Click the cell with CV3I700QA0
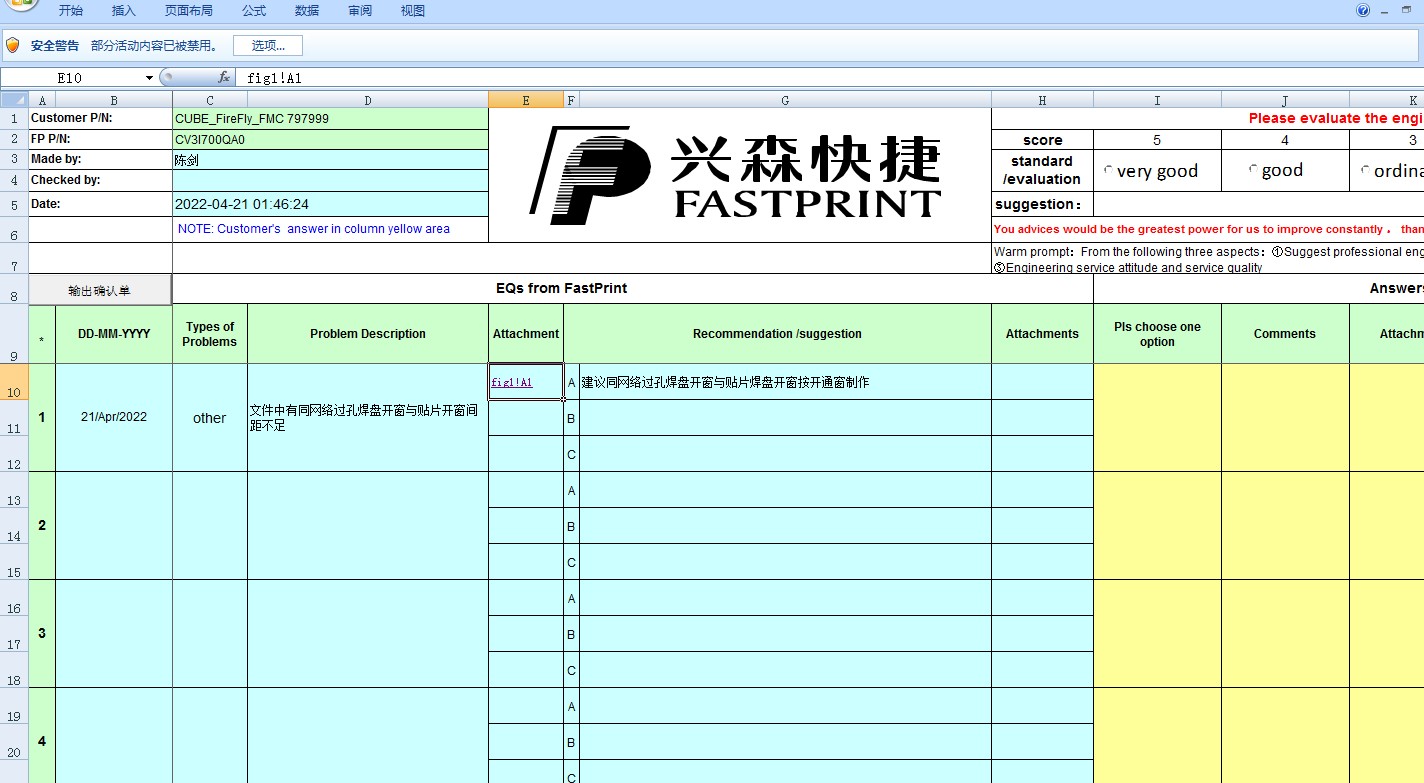This screenshot has width=1424, height=783. click(330, 140)
